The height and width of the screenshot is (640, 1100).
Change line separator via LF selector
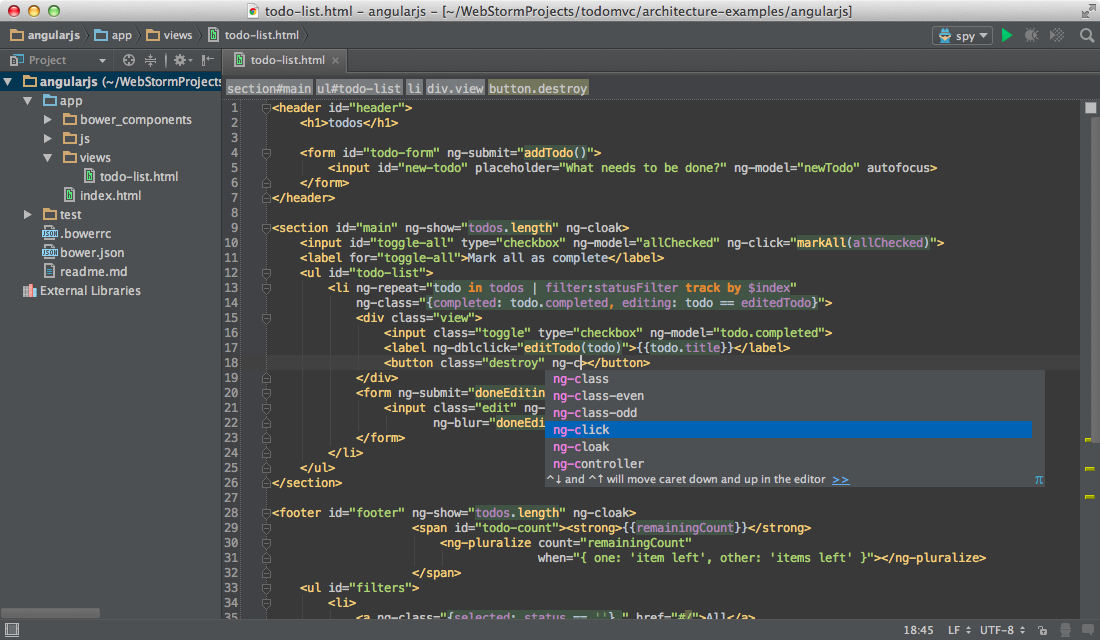click(958, 630)
